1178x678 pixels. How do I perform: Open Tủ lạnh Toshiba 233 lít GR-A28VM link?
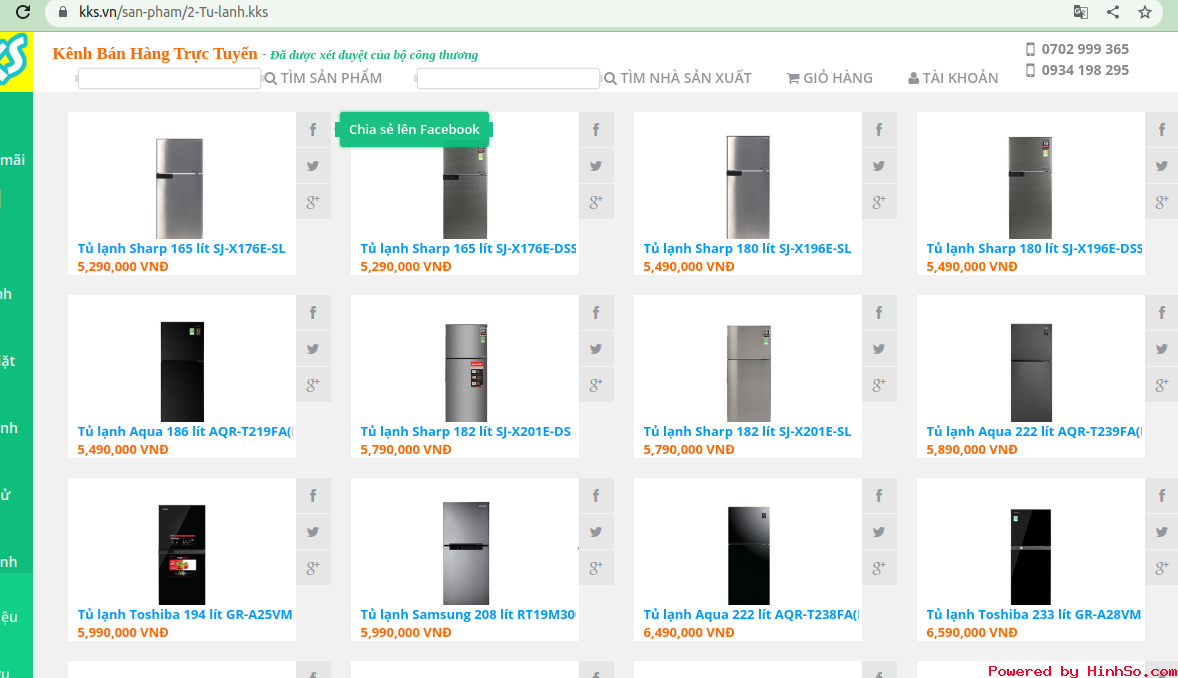pyautogui.click(x=1034, y=615)
